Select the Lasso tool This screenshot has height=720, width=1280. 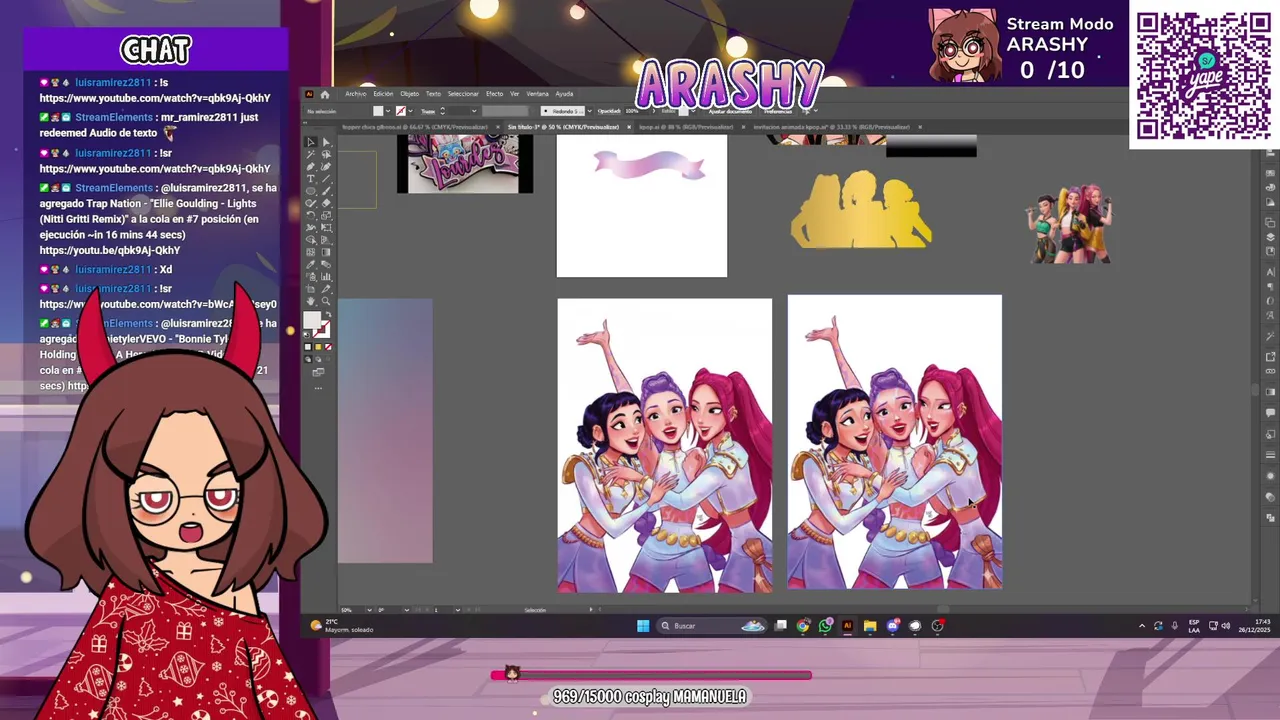[x=326, y=155]
